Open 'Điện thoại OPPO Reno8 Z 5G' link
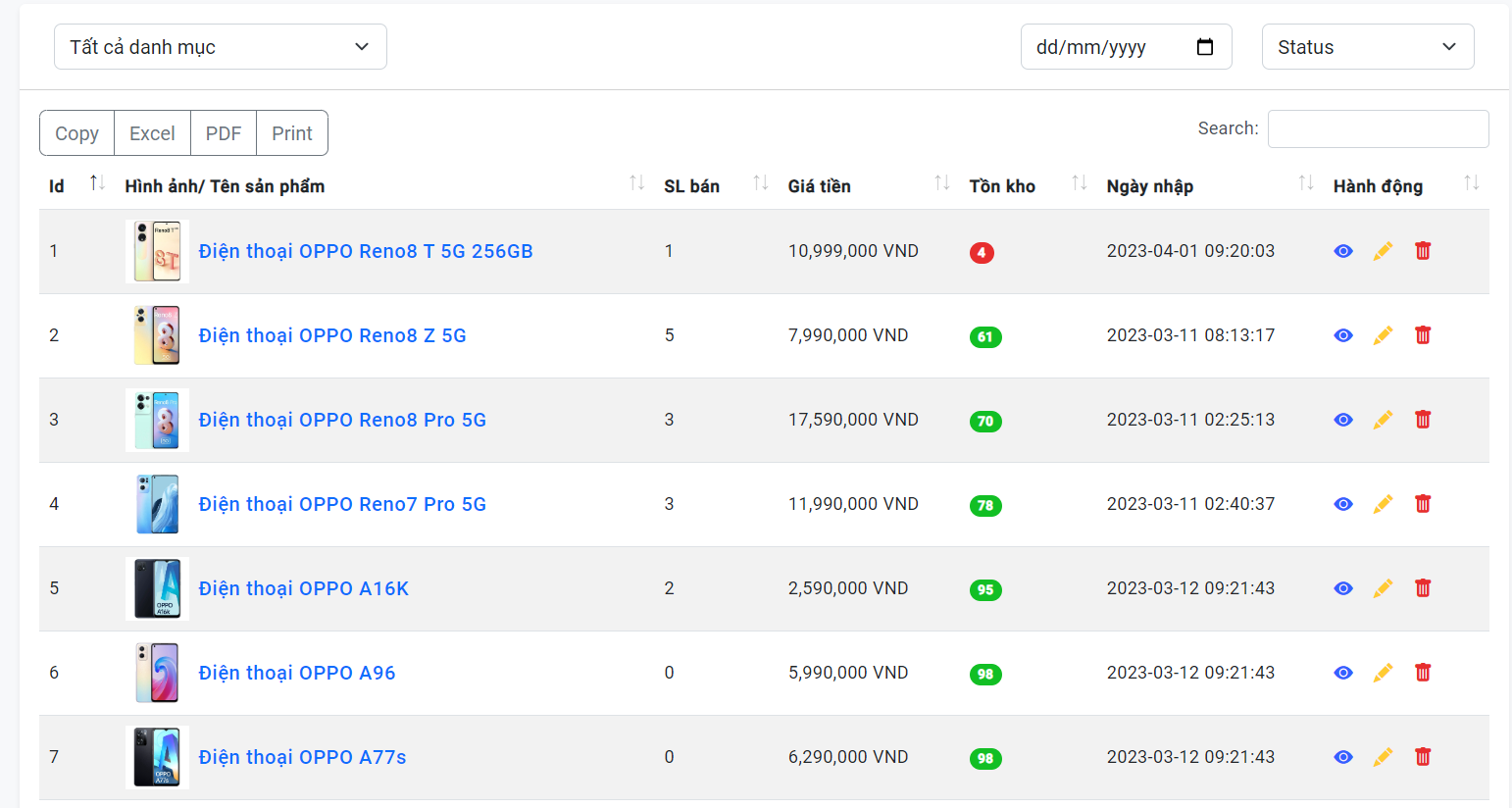Screen dimensions: 1512x808 click(332, 335)
